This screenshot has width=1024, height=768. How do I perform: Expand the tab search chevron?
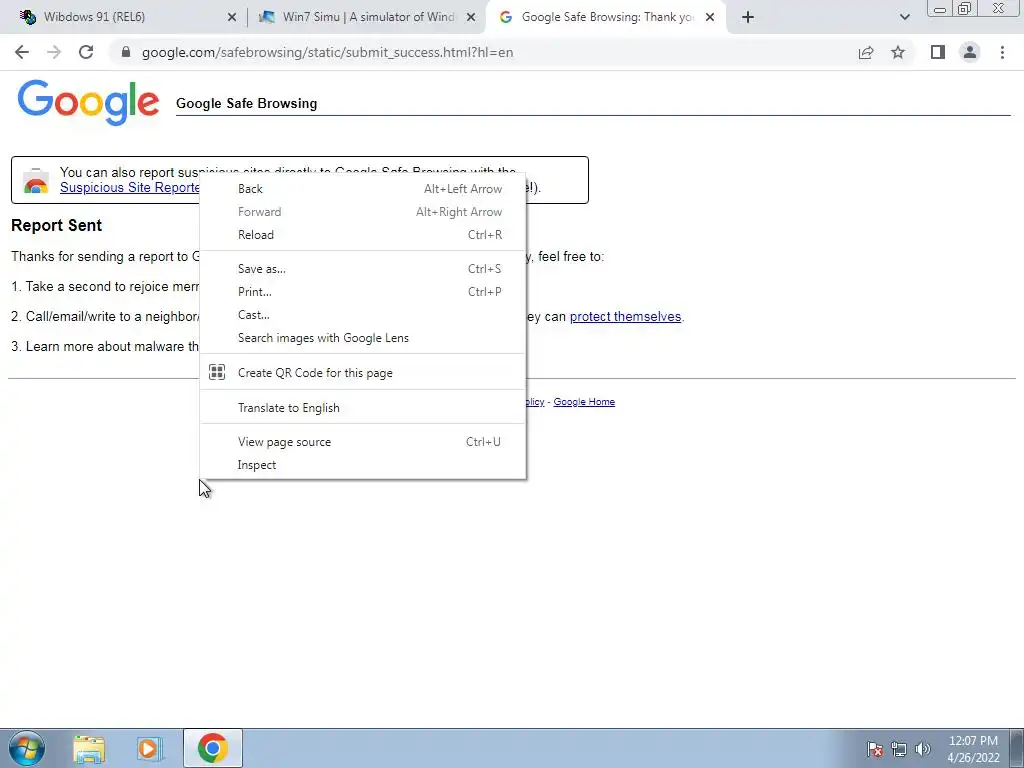[x=904, y=17]
